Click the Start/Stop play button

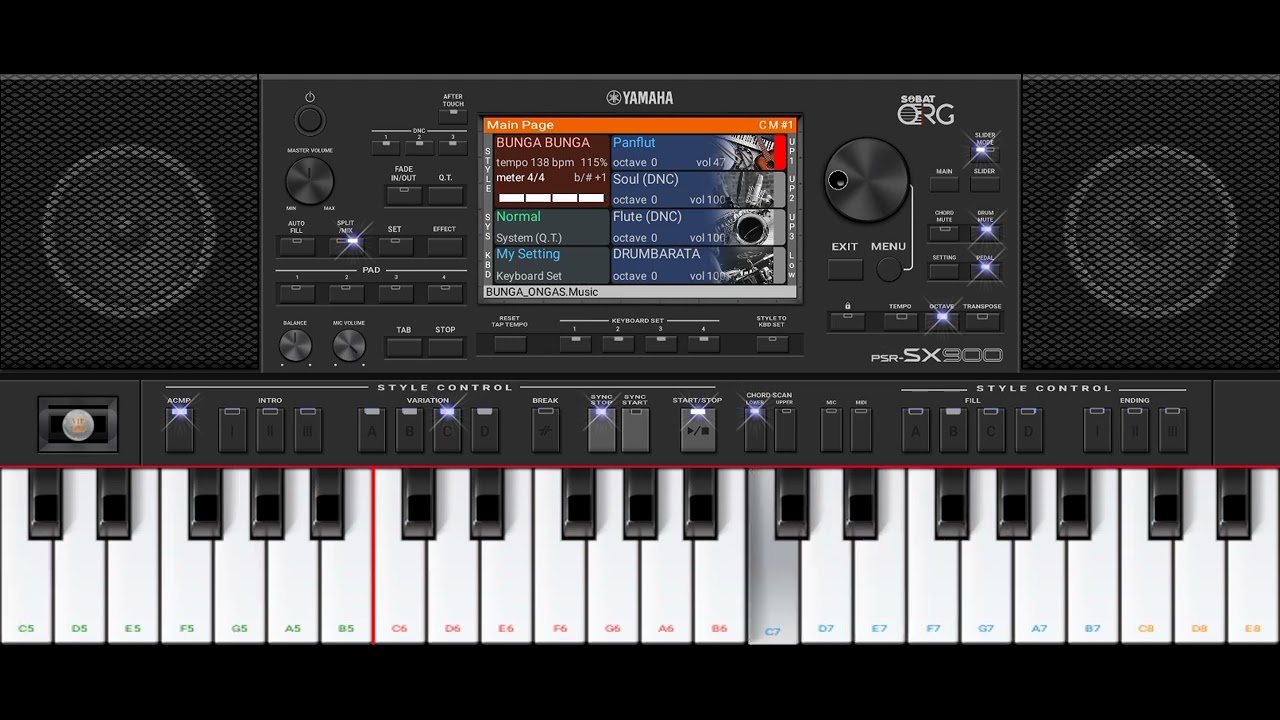coord(698,429)
